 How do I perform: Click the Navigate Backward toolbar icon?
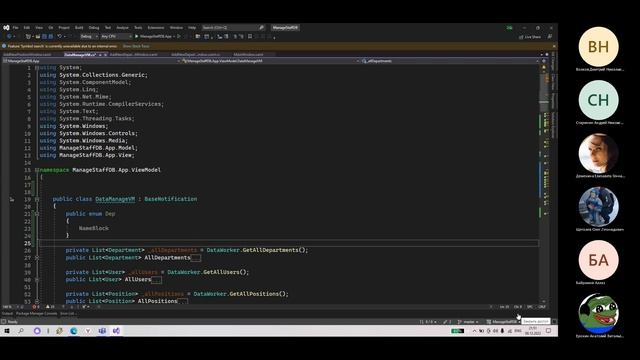[x=9, y=37]
